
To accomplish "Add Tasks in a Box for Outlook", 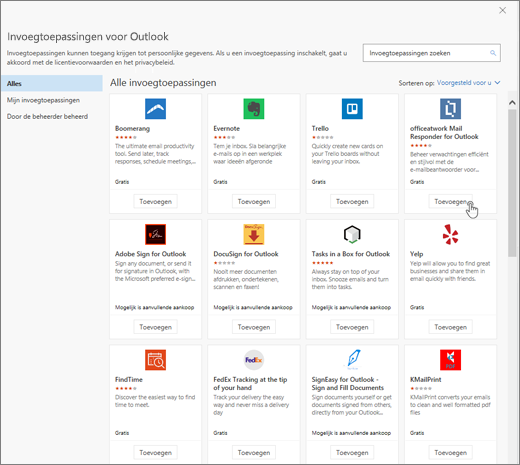I will coord(352,327).
